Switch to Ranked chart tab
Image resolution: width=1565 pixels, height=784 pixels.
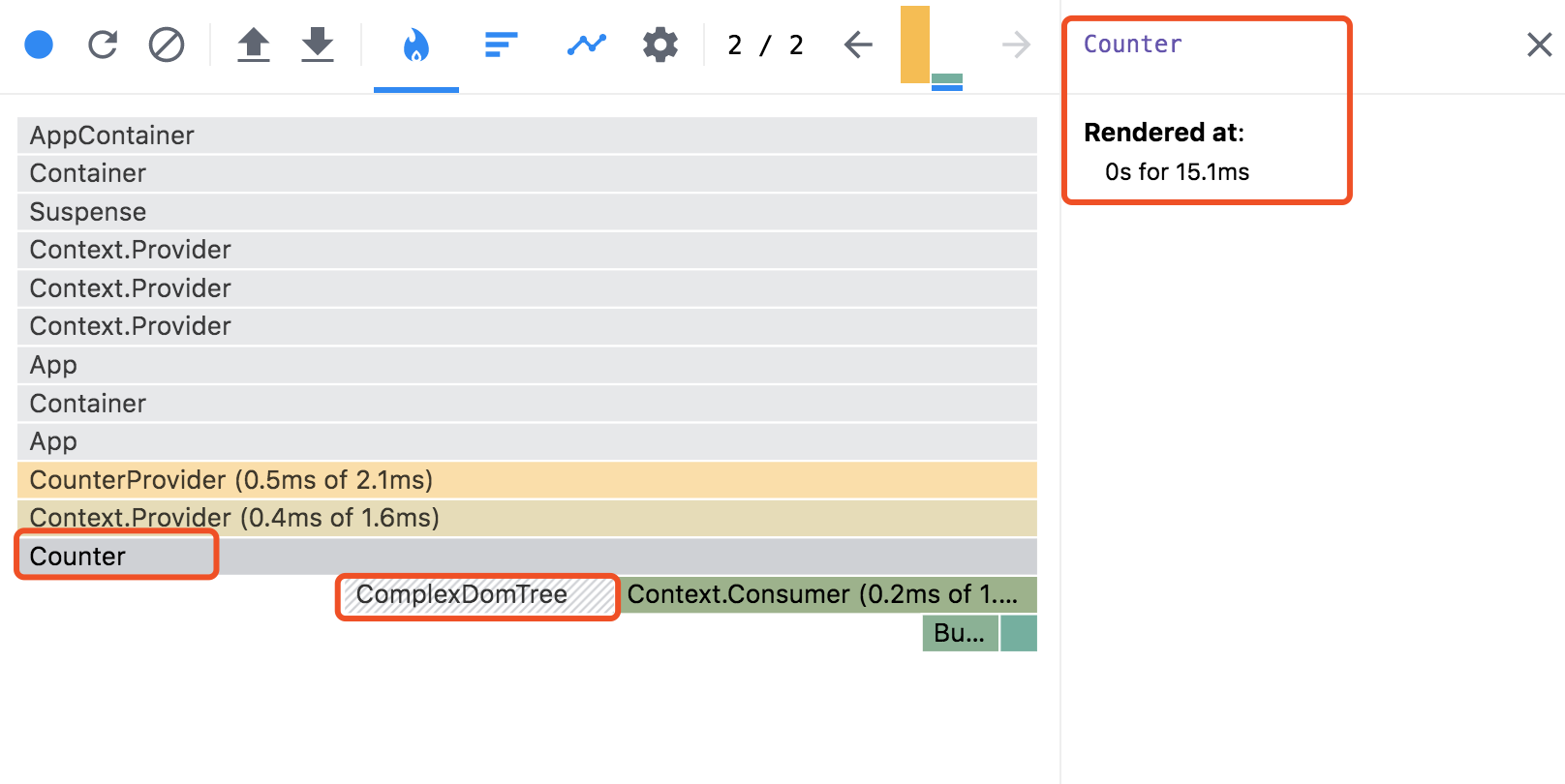[x=502, y=45]
